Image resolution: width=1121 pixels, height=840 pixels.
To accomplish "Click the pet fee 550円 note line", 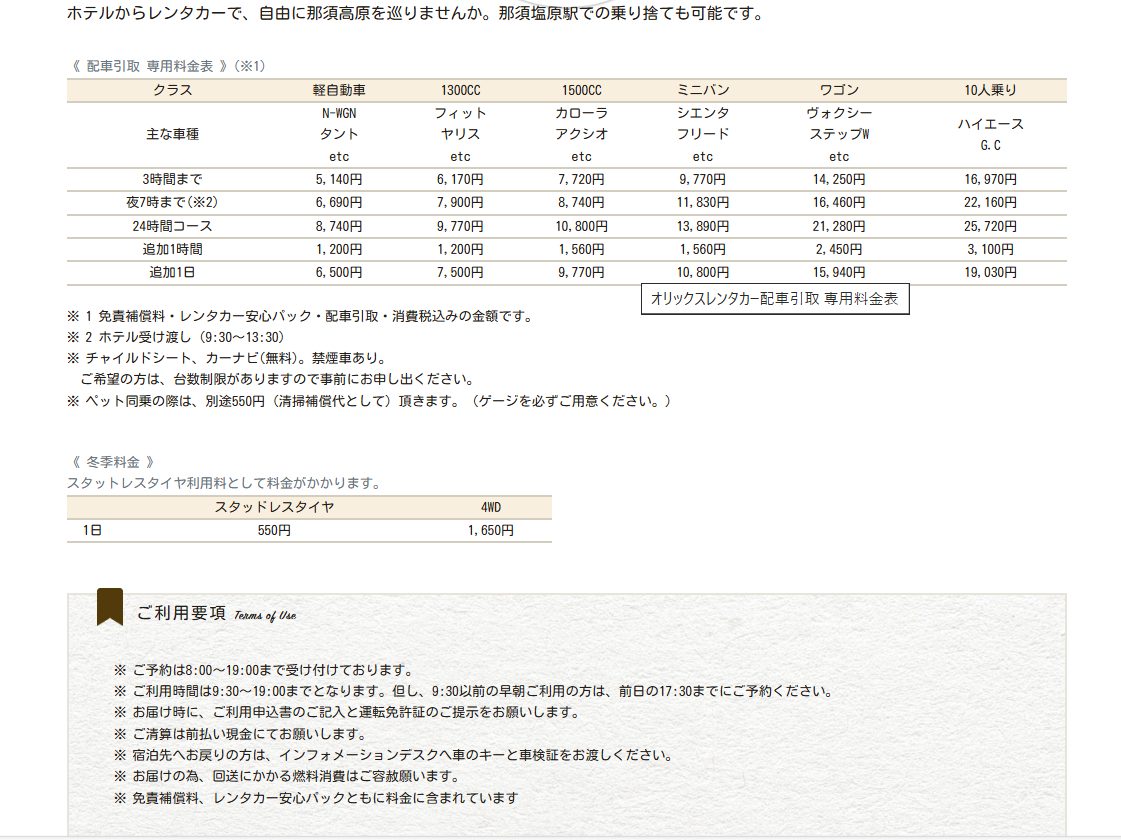I will pyautogui.click(x=368, y=401).
